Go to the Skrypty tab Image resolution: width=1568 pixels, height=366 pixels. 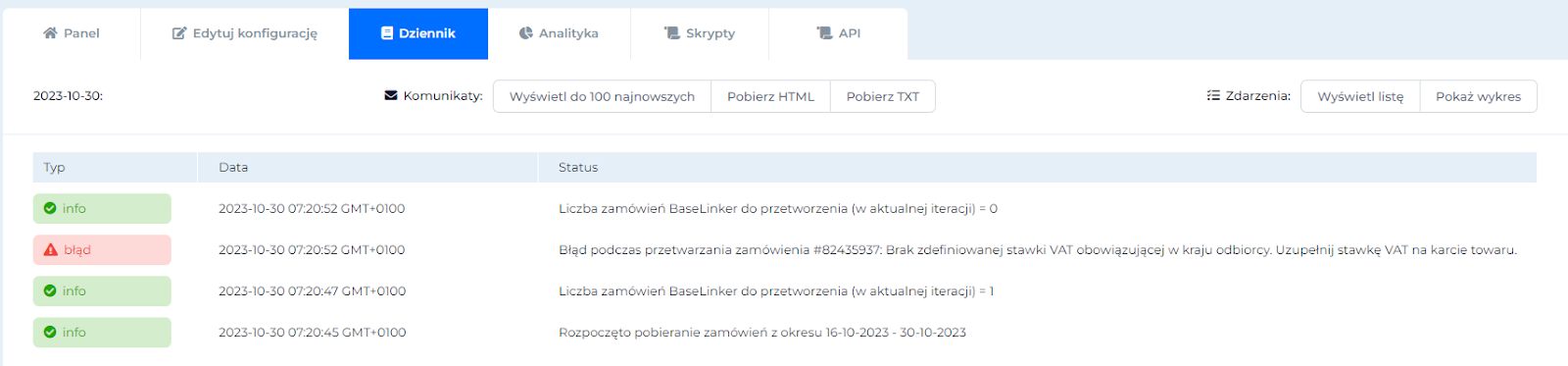tap(700, 33)
